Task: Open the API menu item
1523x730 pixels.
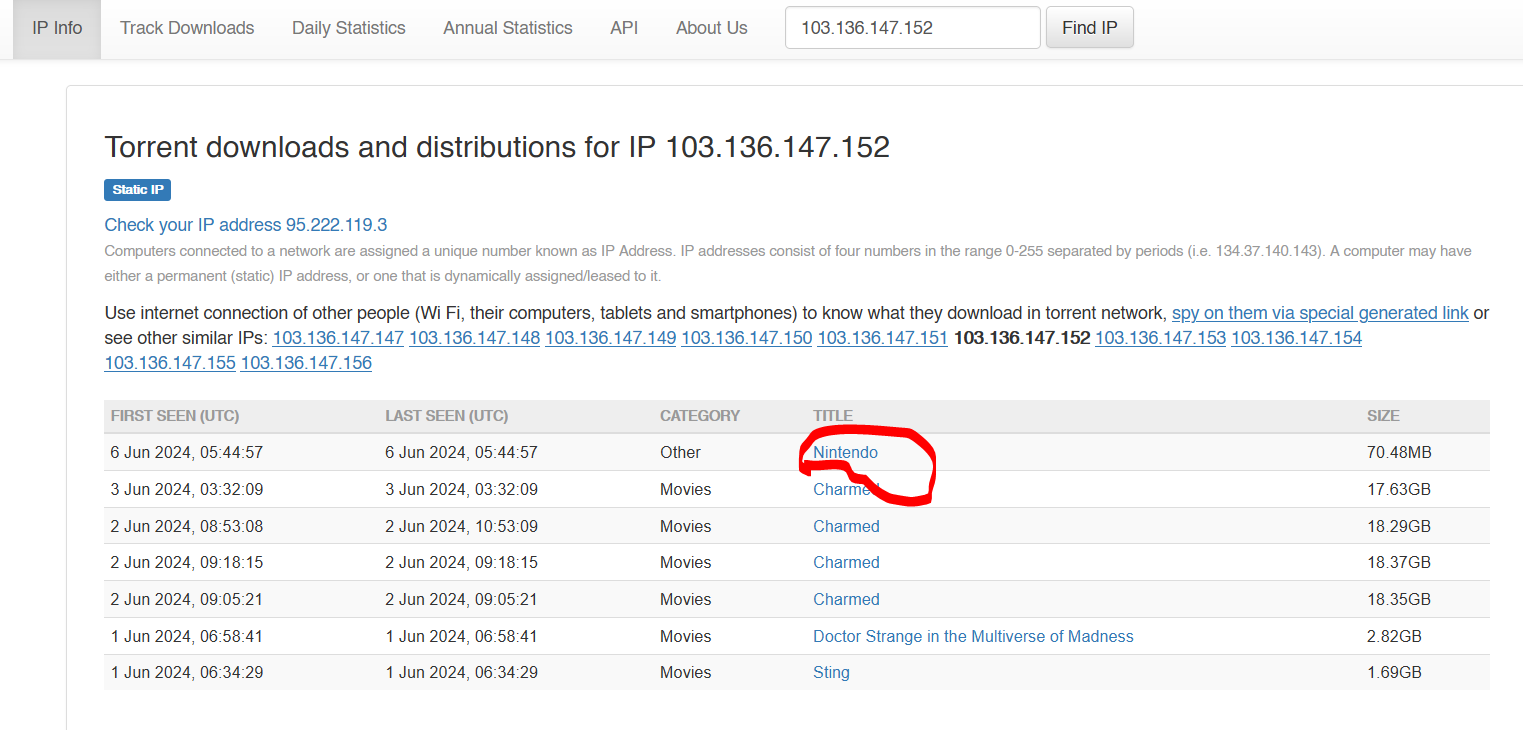Action: pyautogui.click(x=624, y=28)
